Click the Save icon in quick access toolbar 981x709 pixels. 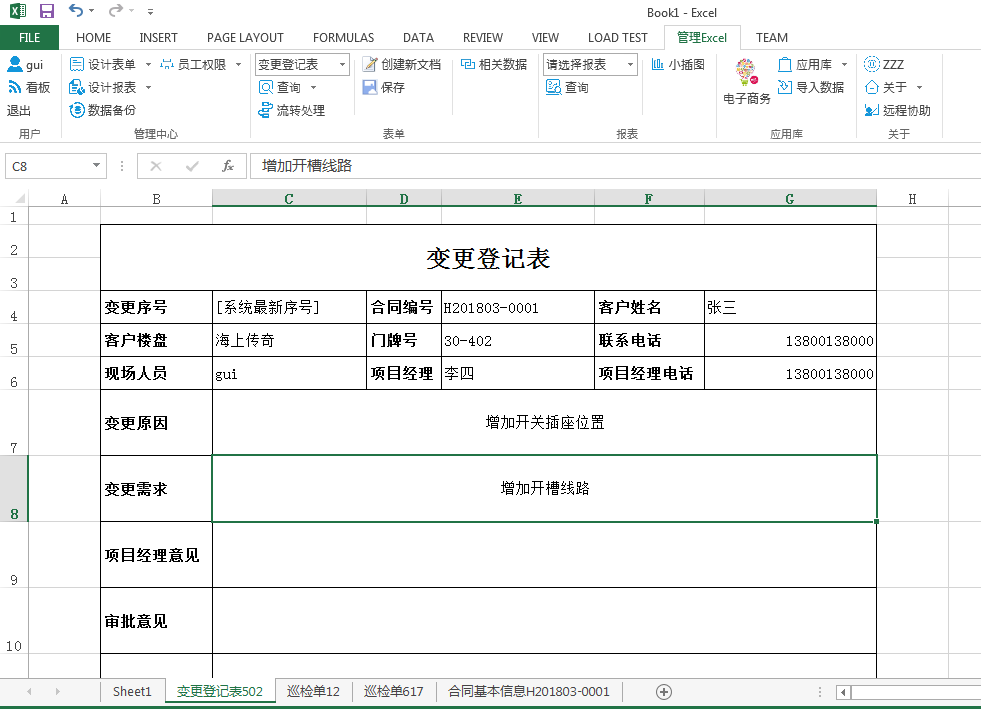click(x=46, y=11)
